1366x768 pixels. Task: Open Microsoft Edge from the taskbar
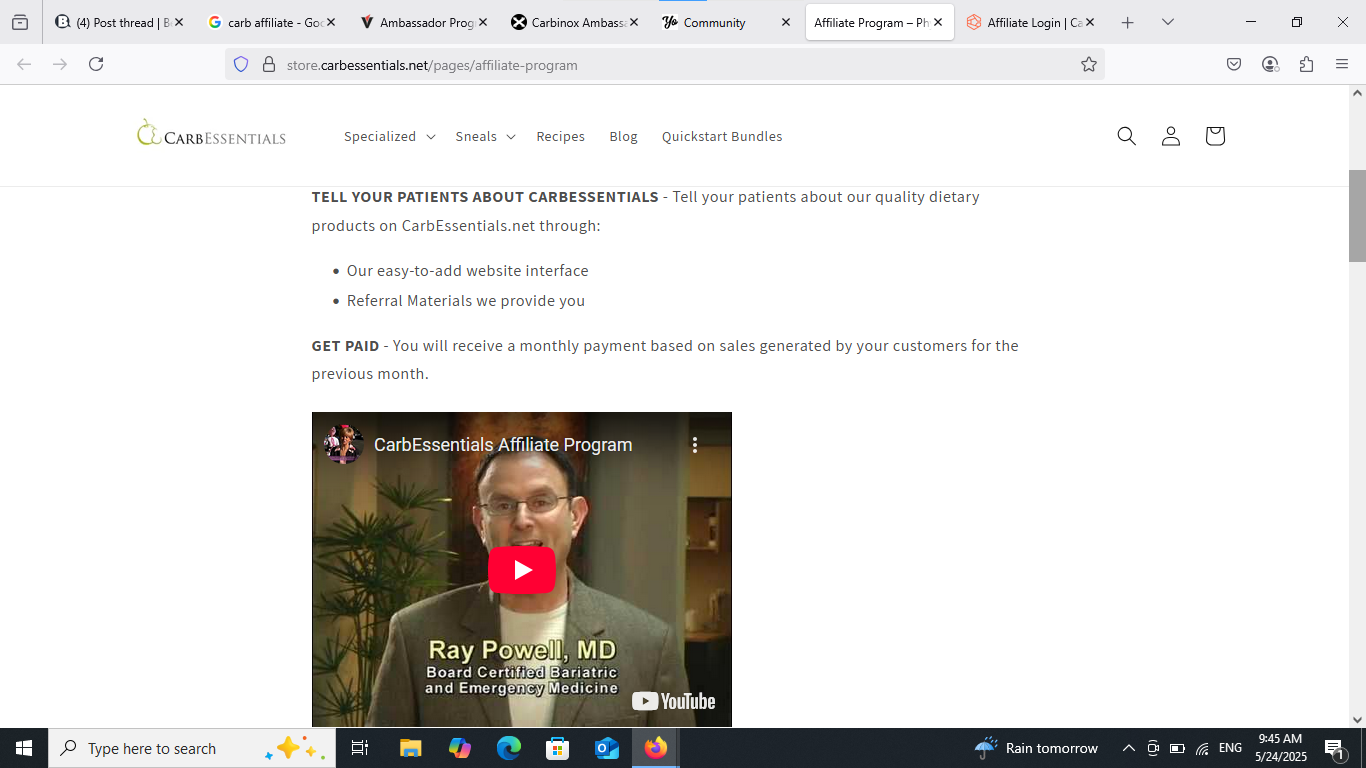coord(509,748)
